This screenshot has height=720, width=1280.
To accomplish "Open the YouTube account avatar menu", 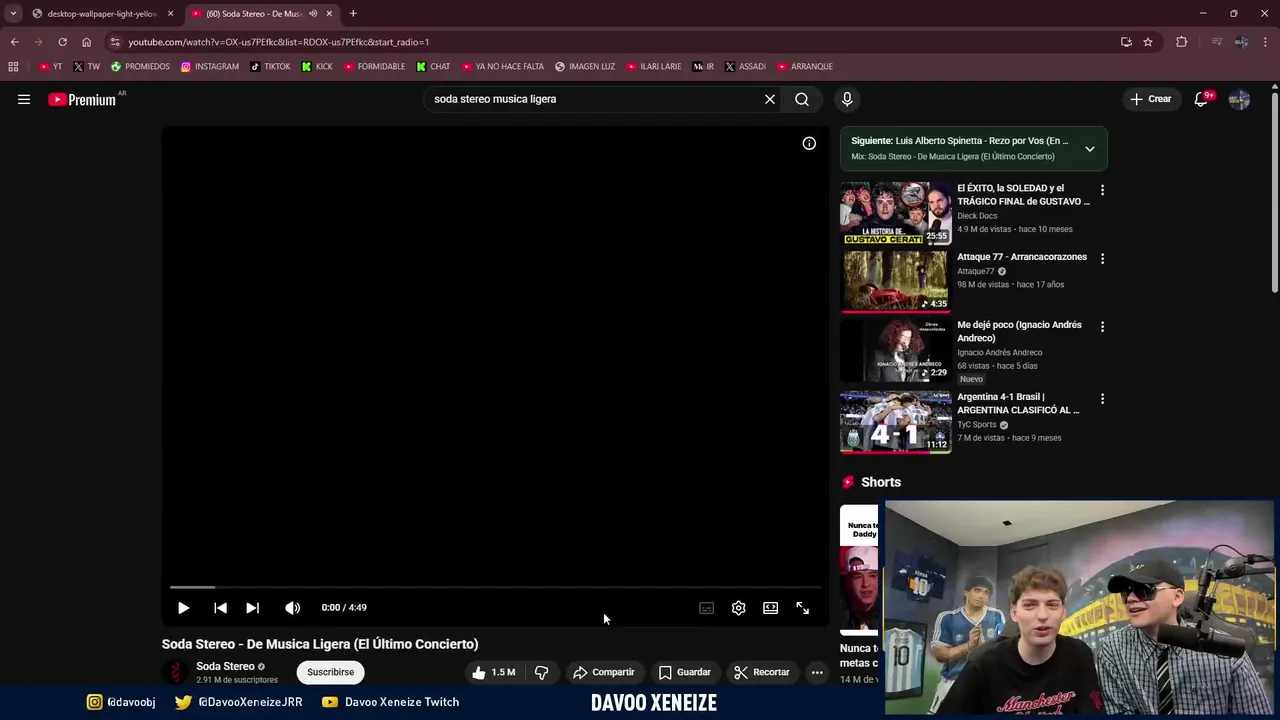I will [x=1239, y=99].
